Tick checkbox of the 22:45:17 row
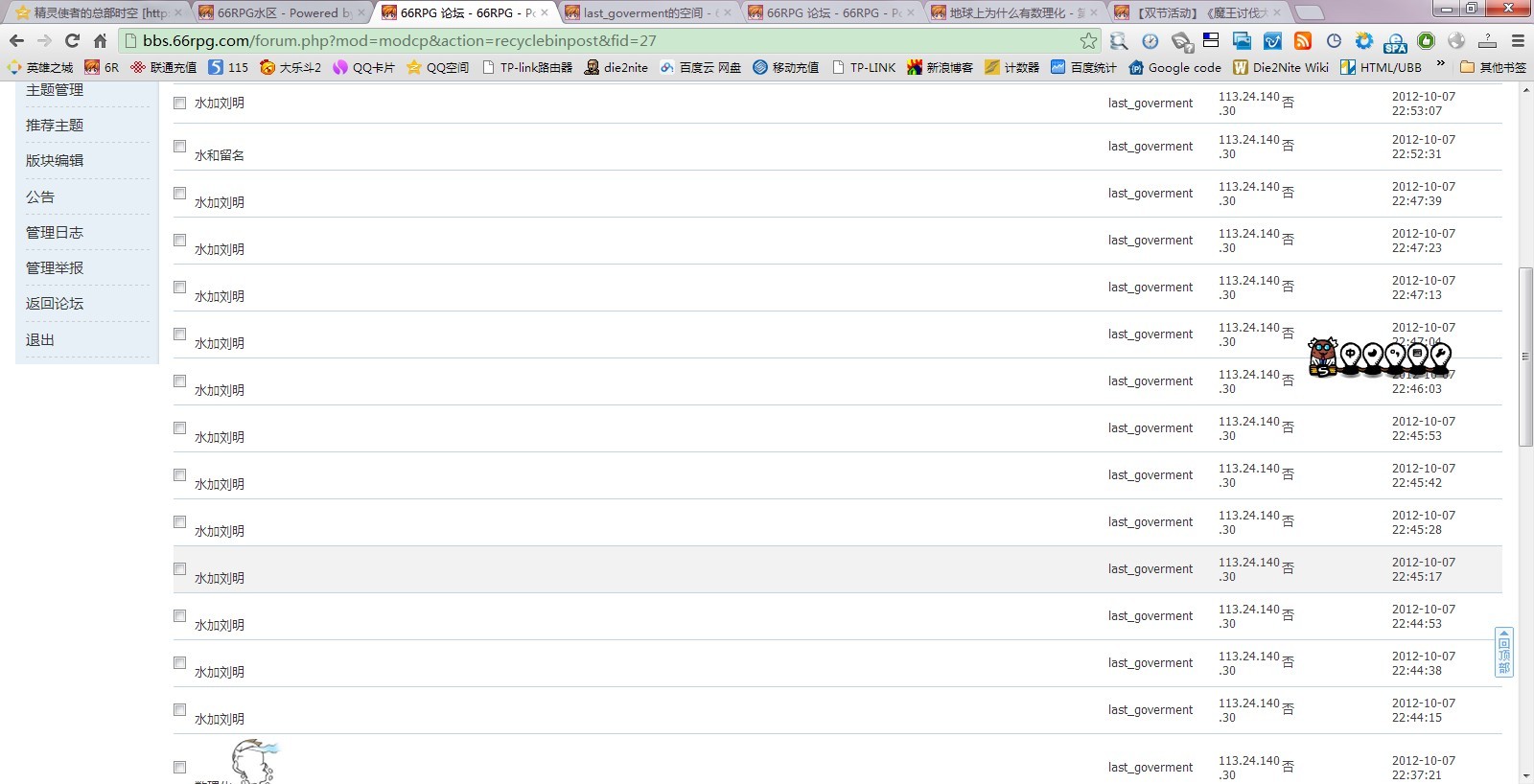Image resolution: width=1534 pixels, height=784 pixels. (179, 568)
